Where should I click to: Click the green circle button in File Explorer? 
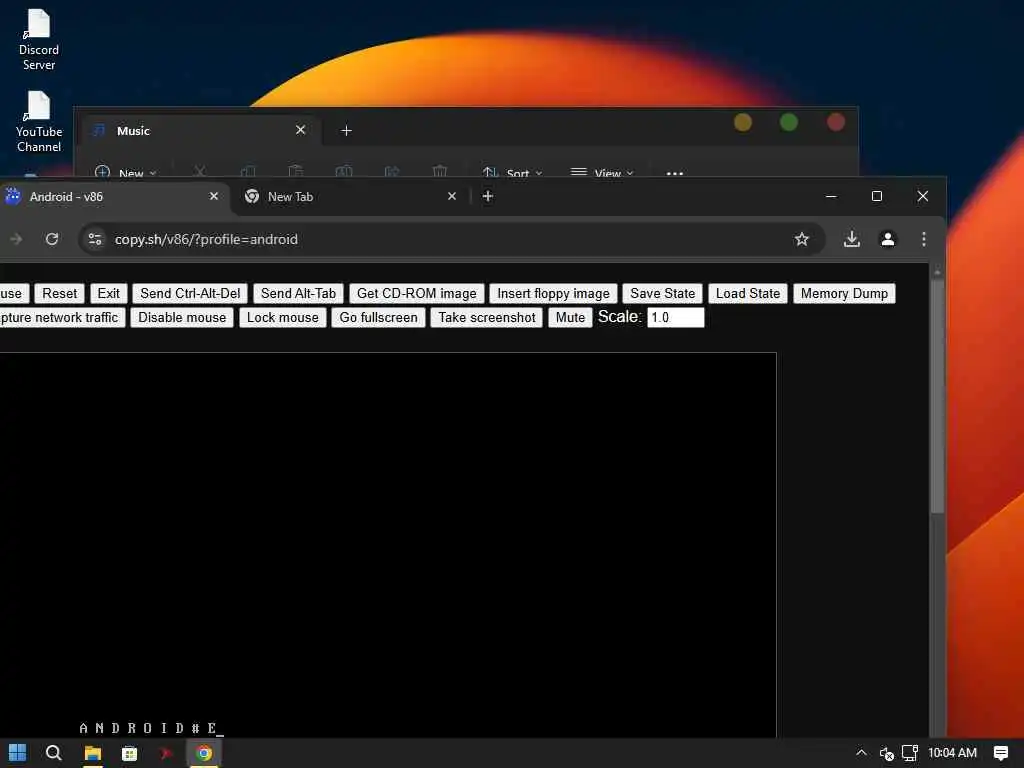pos(789,122)
